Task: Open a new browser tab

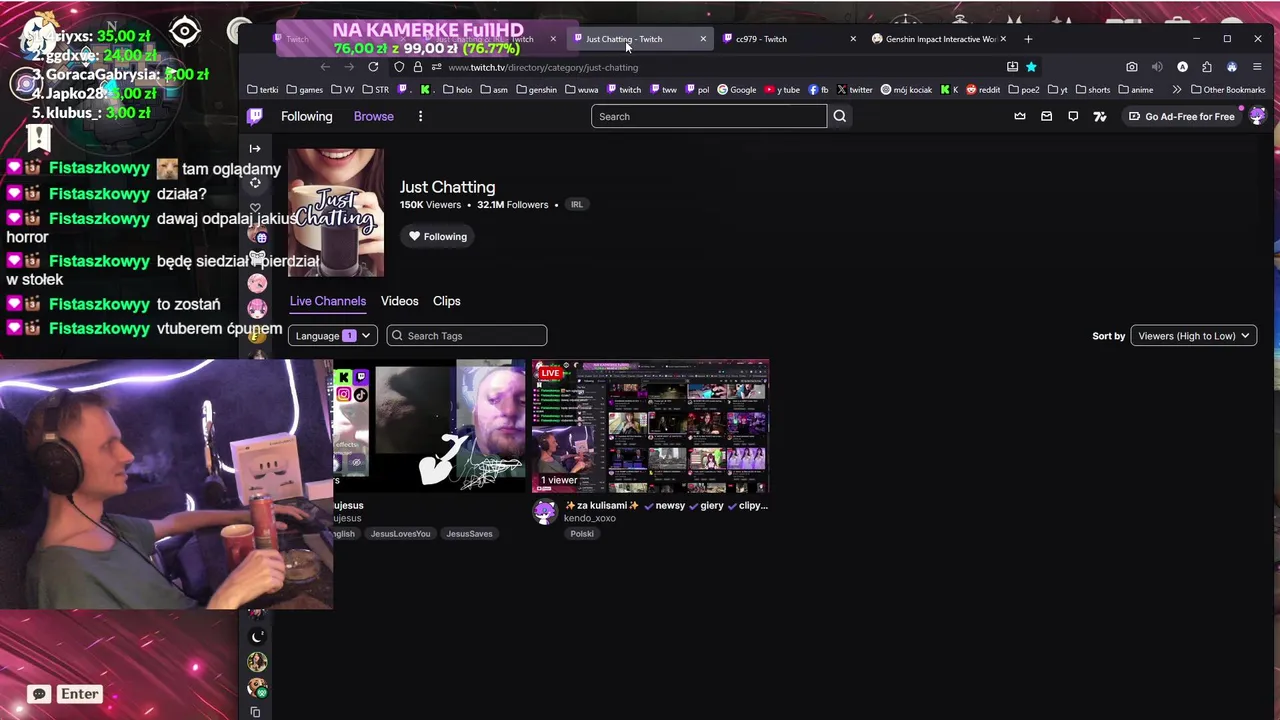Action: pos(1028,39)
